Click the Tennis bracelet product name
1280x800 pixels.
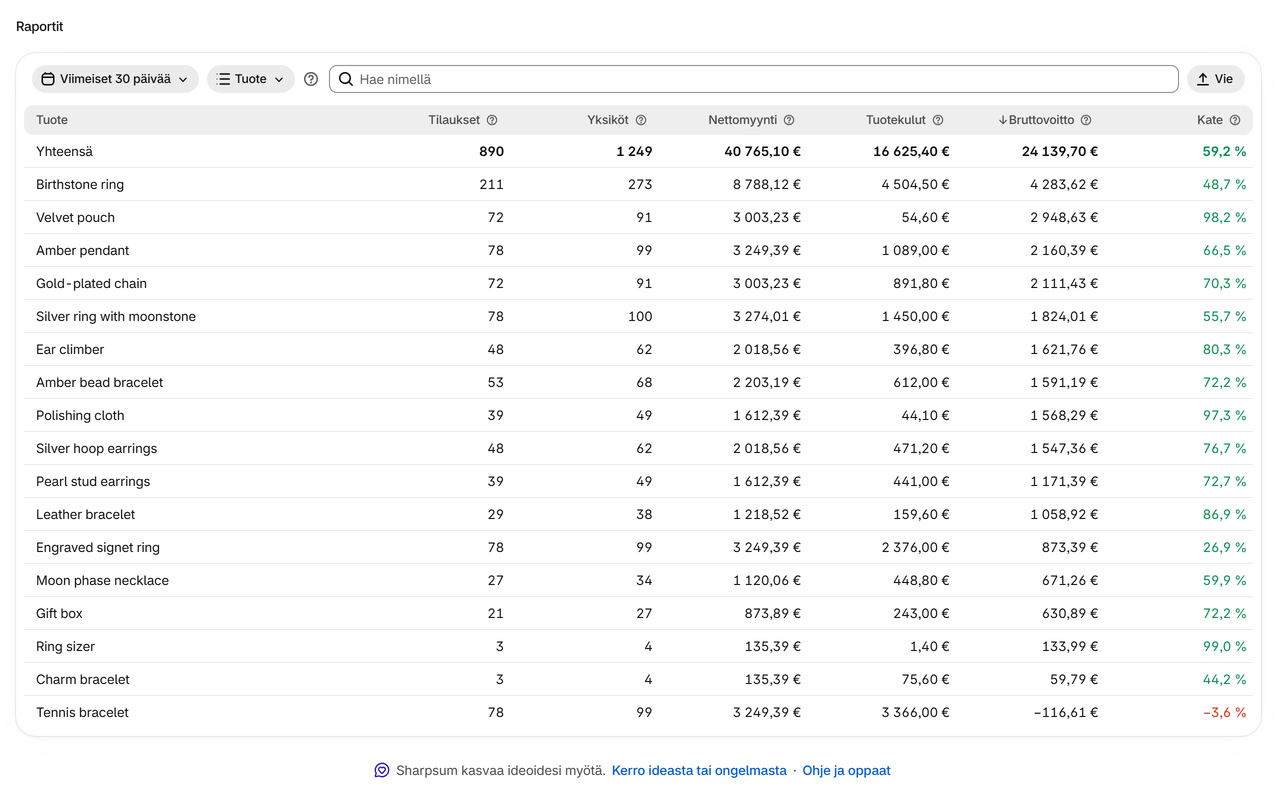click(82, 712)
